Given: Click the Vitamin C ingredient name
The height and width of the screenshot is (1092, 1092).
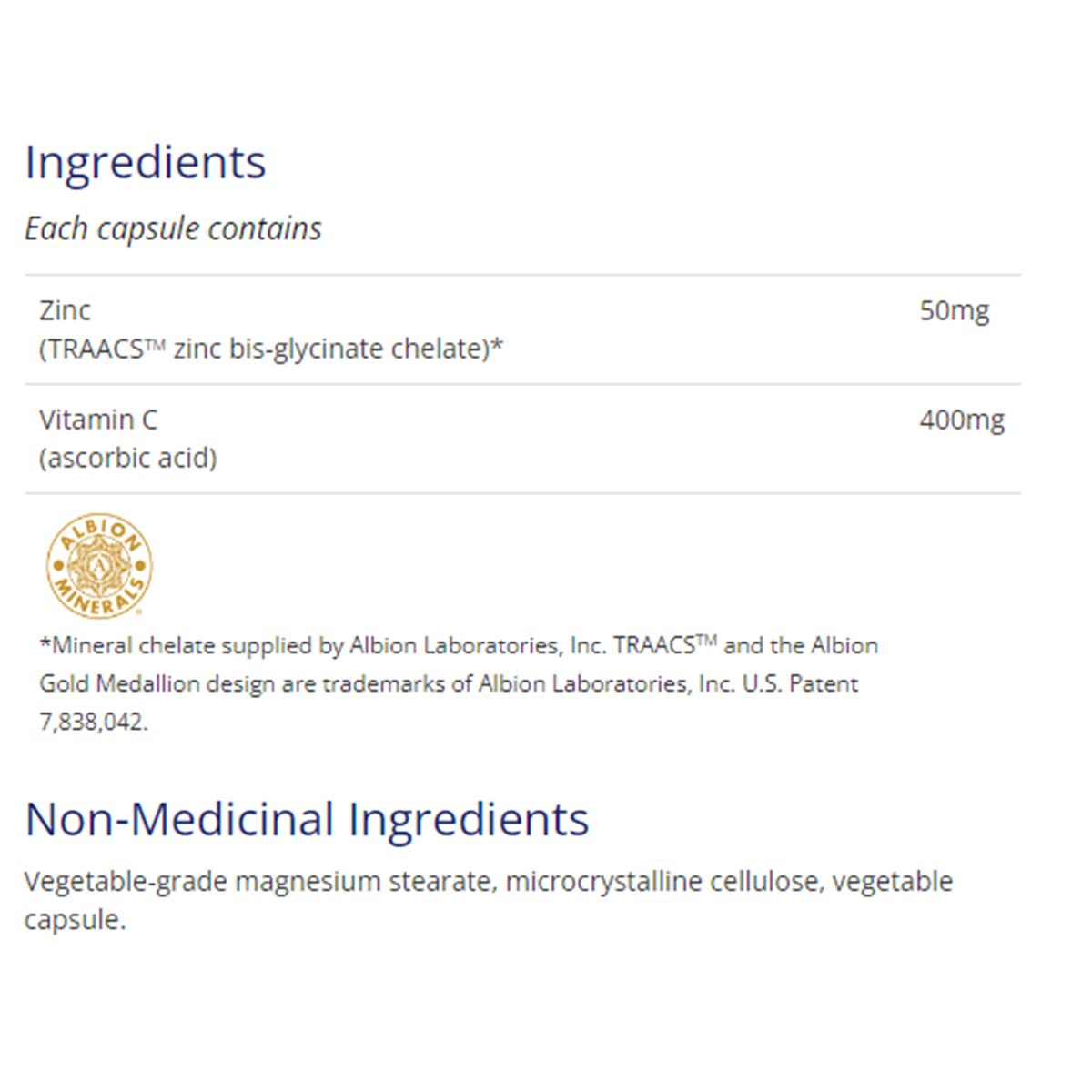Looking at the screenshot, I should tap(98, 420).
